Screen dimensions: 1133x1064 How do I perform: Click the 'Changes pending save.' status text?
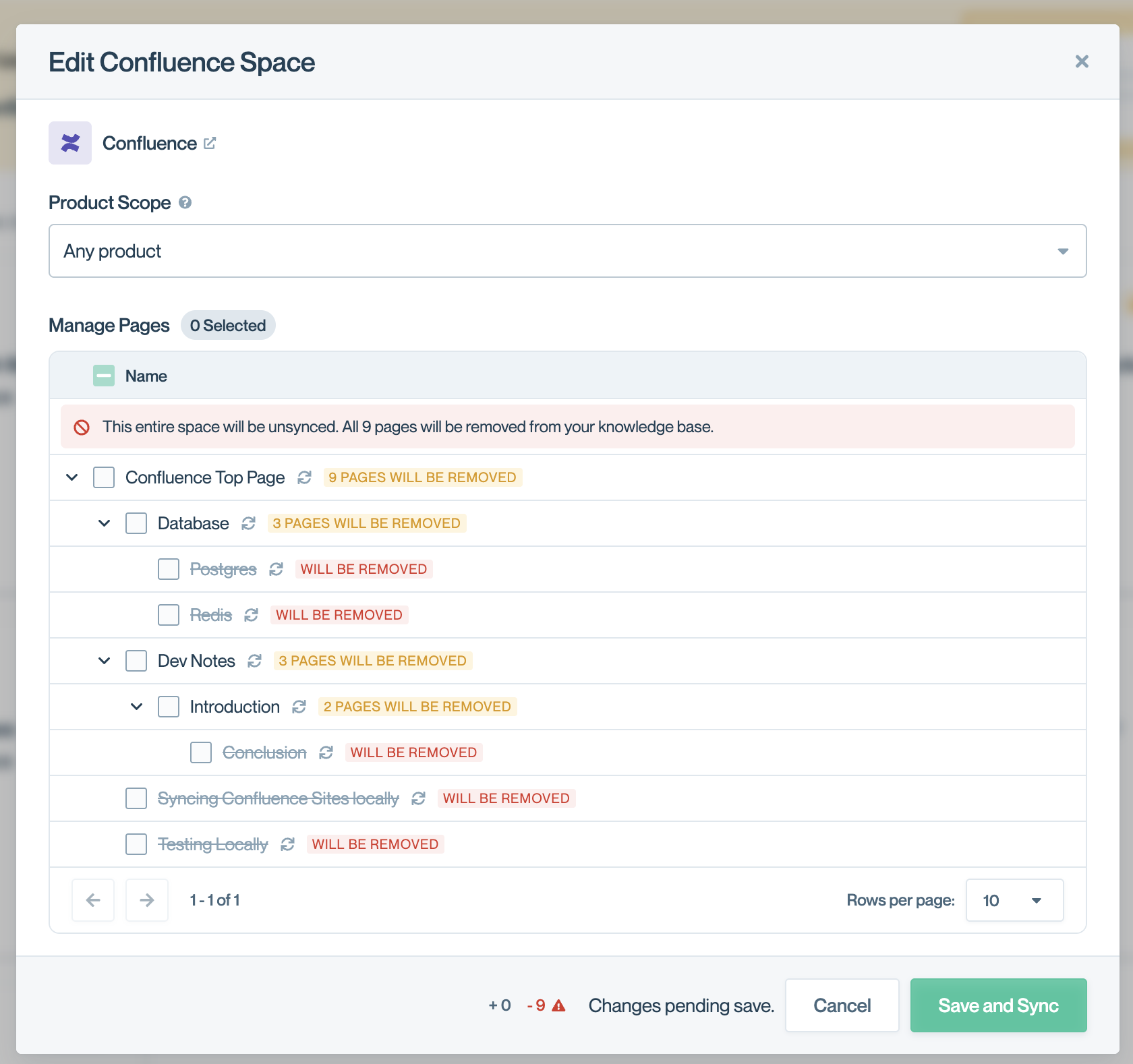click(x=681, y=1005)
